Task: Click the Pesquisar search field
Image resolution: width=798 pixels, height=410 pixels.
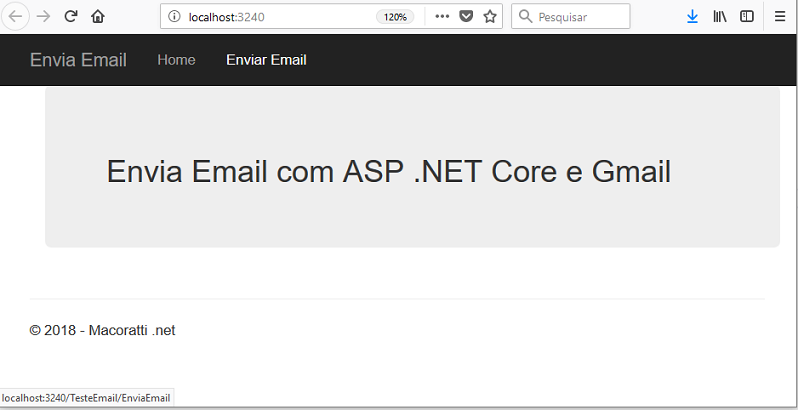Action: 571,17
